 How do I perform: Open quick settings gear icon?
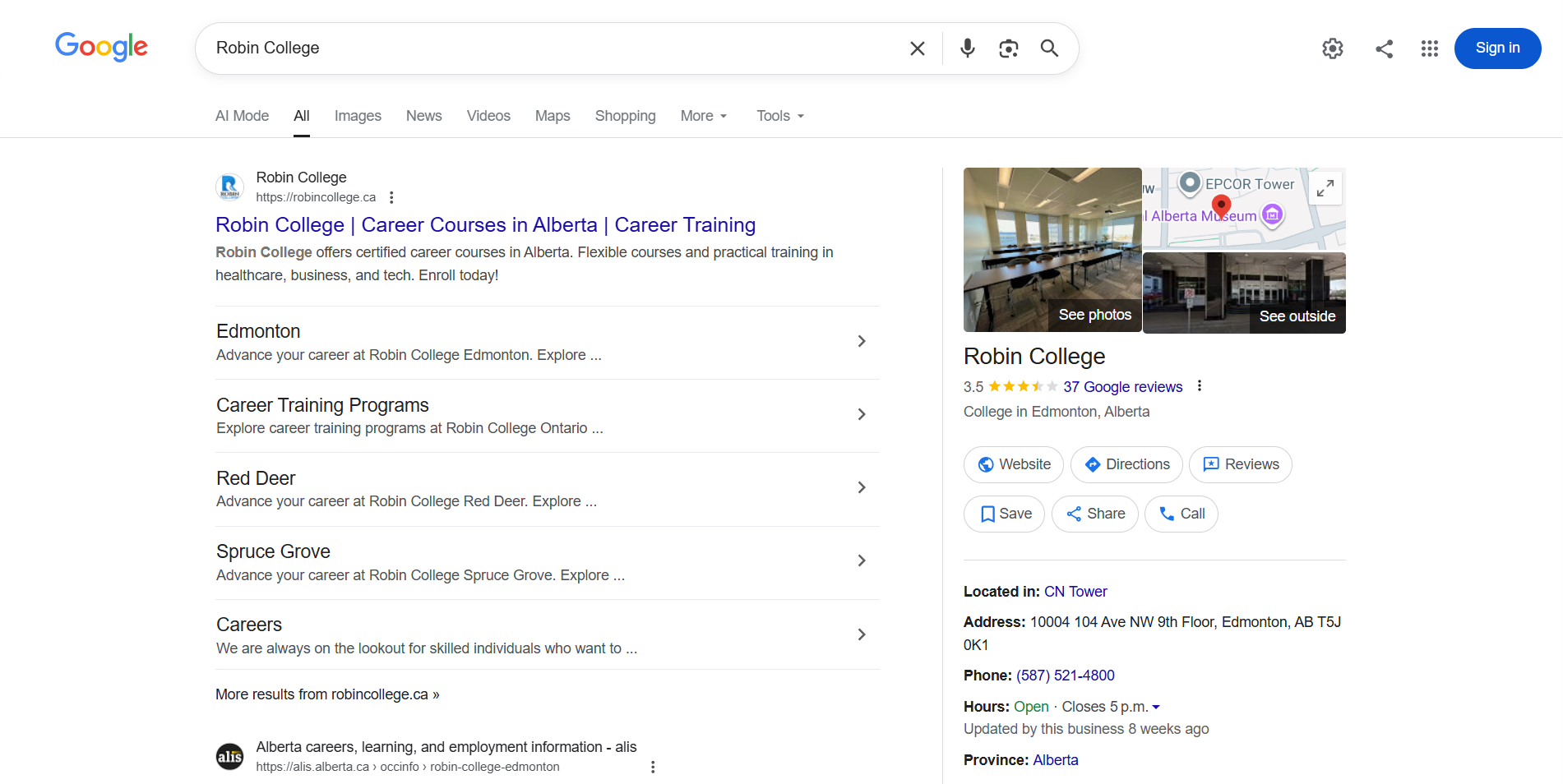[1333, 48]
